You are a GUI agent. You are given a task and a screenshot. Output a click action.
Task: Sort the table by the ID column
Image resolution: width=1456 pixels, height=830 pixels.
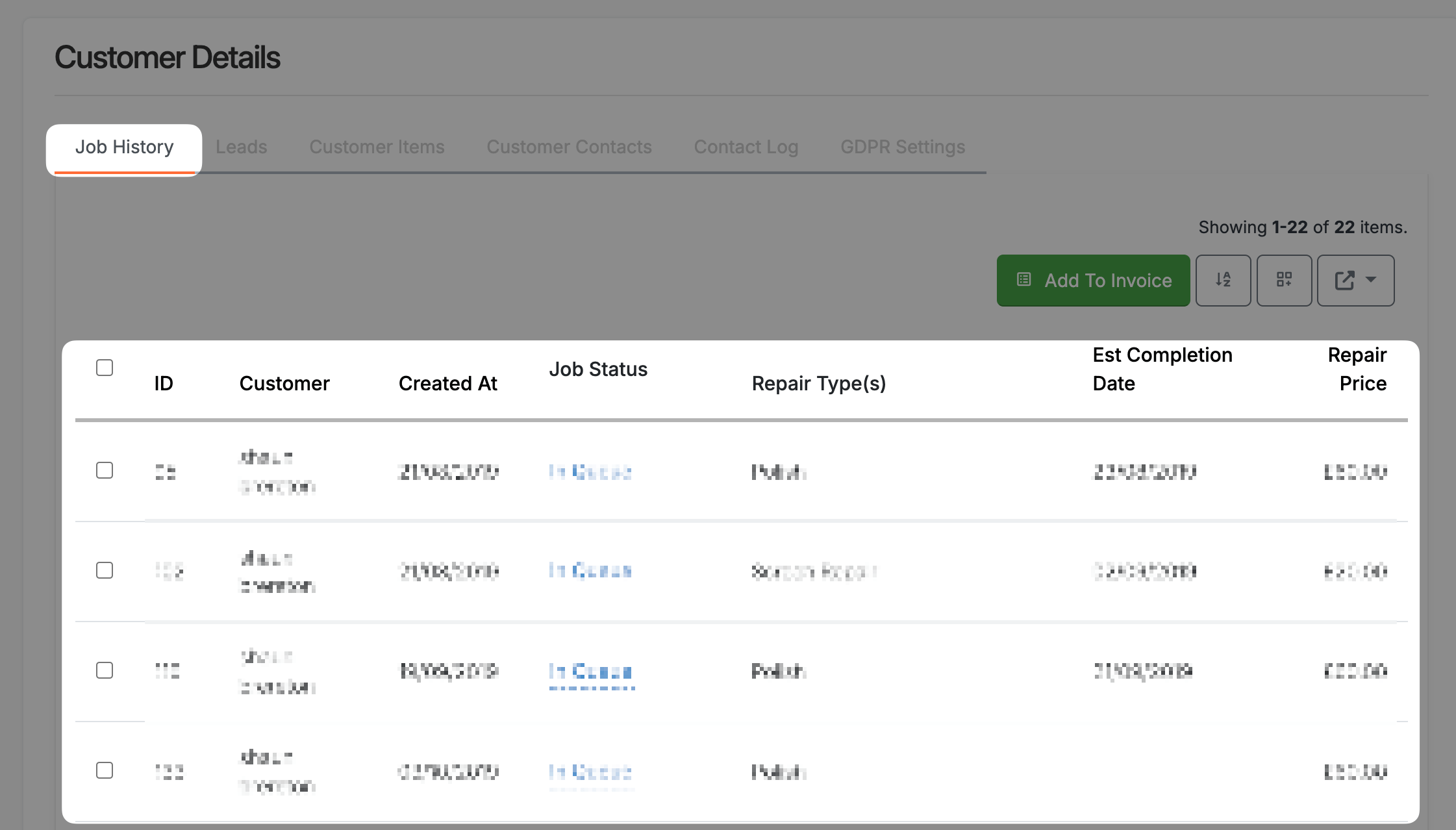coord(164,383)
